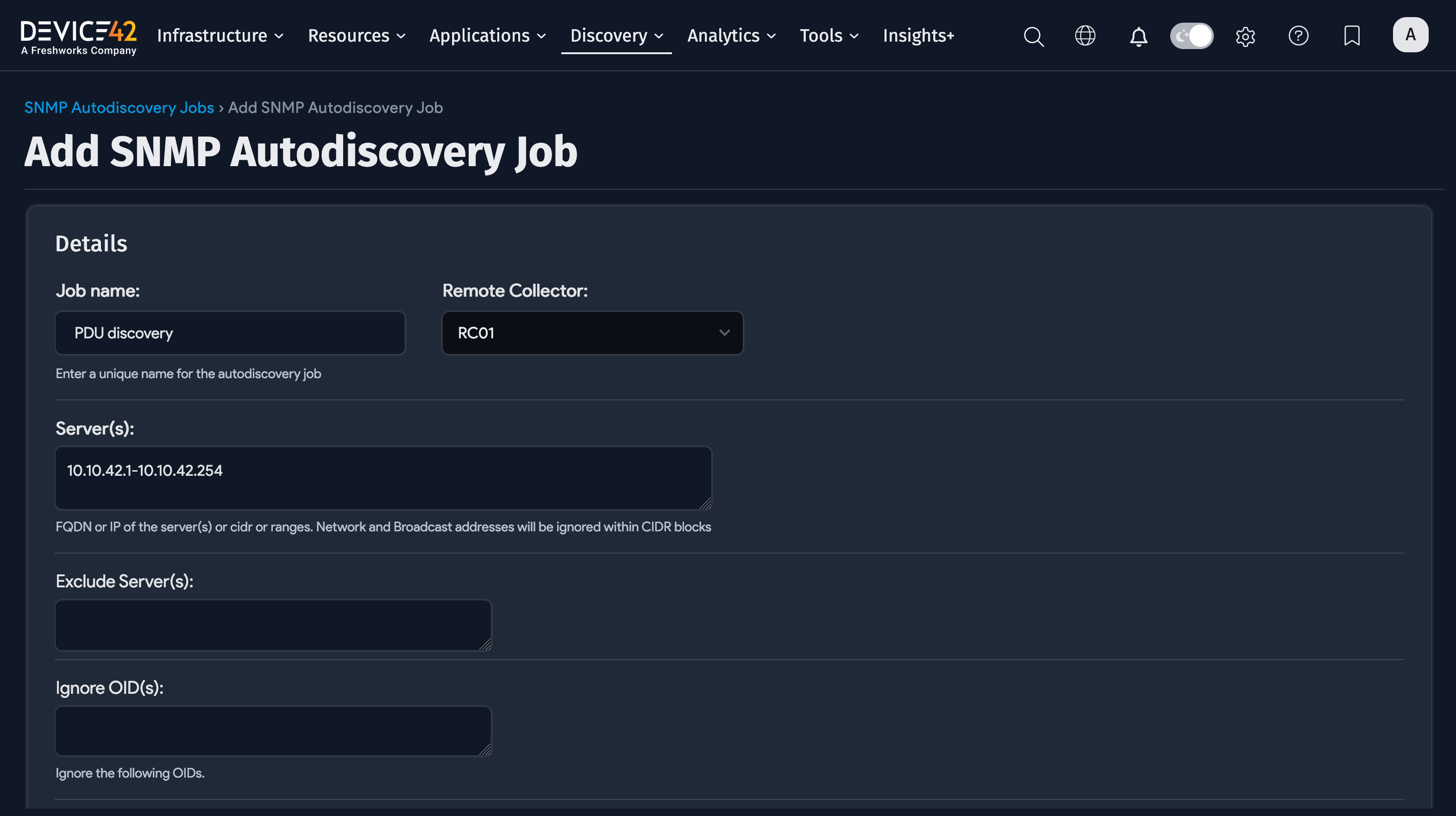Click the Exclude Server(s) field
The image size is (1456, 816).
273,625
